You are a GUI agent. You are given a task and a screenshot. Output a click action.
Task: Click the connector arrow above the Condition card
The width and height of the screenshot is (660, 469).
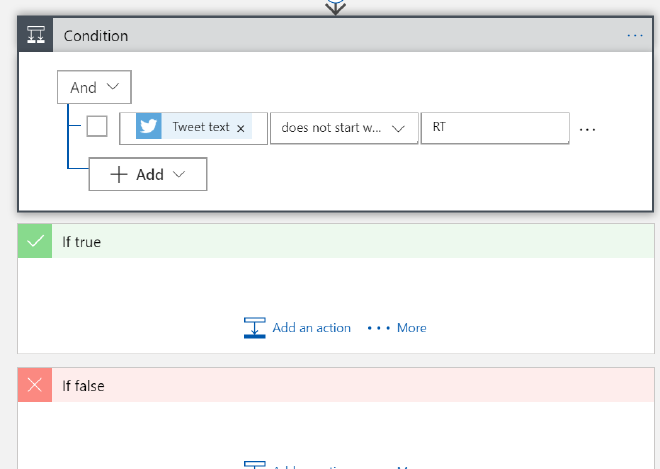(336, 7)
